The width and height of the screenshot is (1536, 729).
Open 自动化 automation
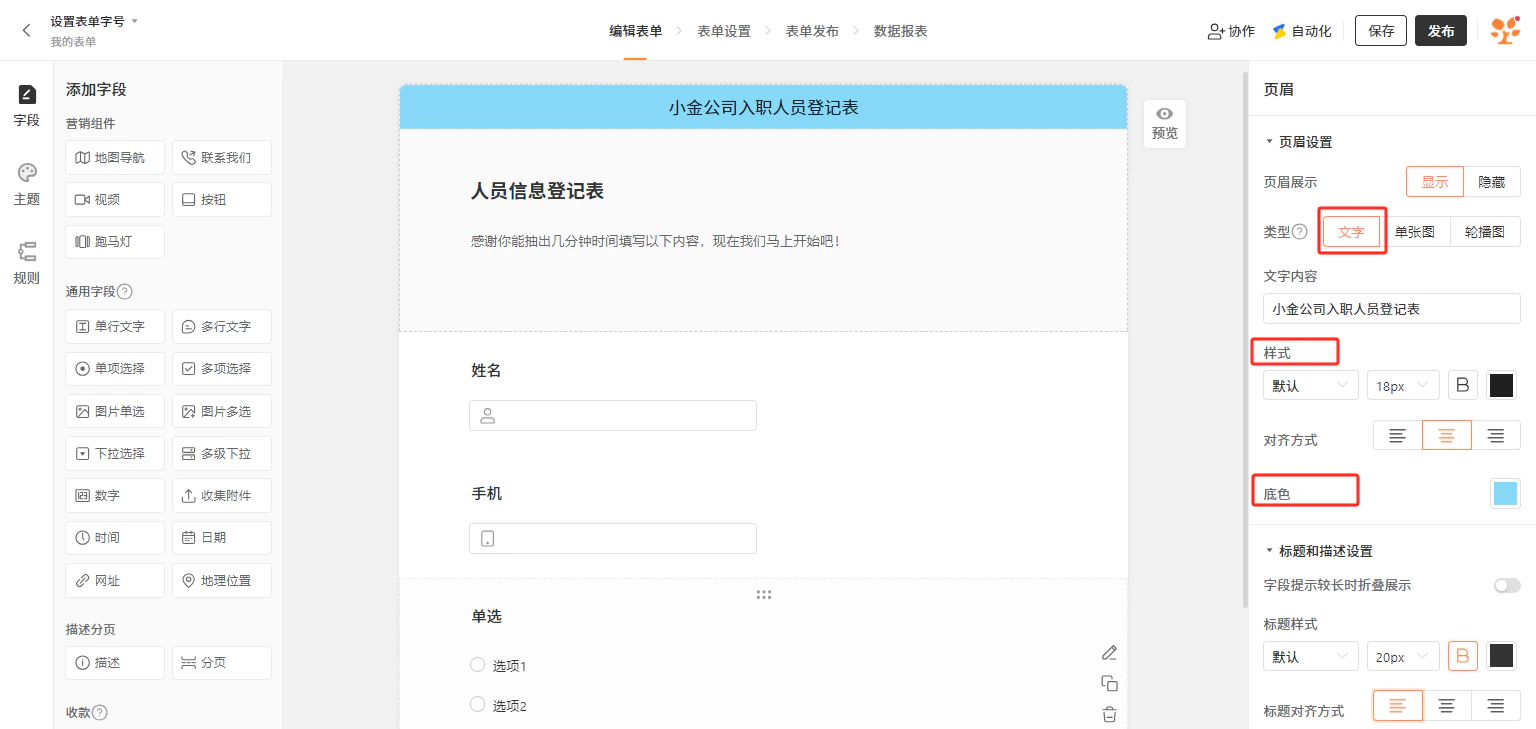tap(1301, 31)
